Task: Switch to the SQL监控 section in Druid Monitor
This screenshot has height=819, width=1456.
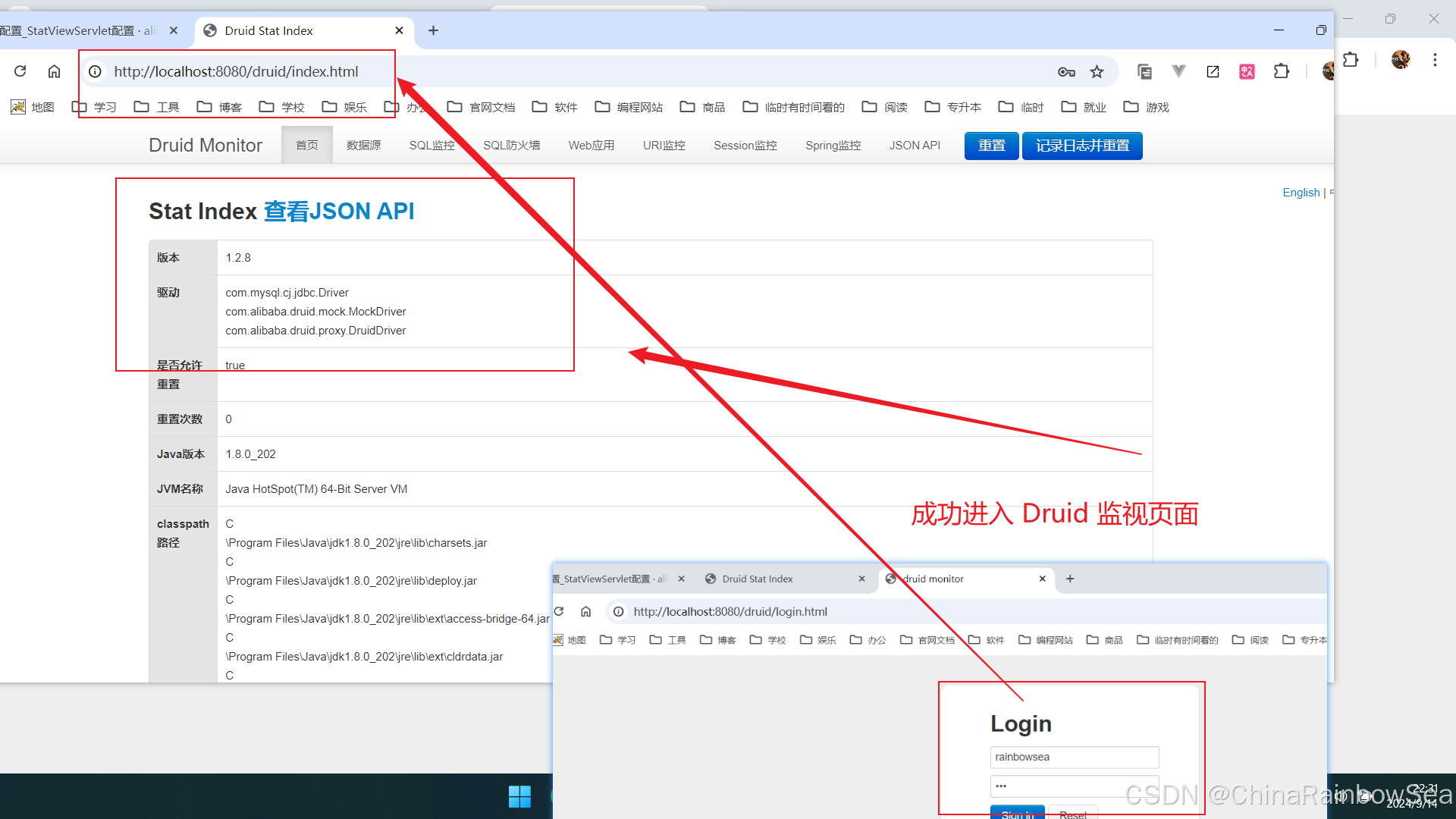Action: [x=432, y=145]
